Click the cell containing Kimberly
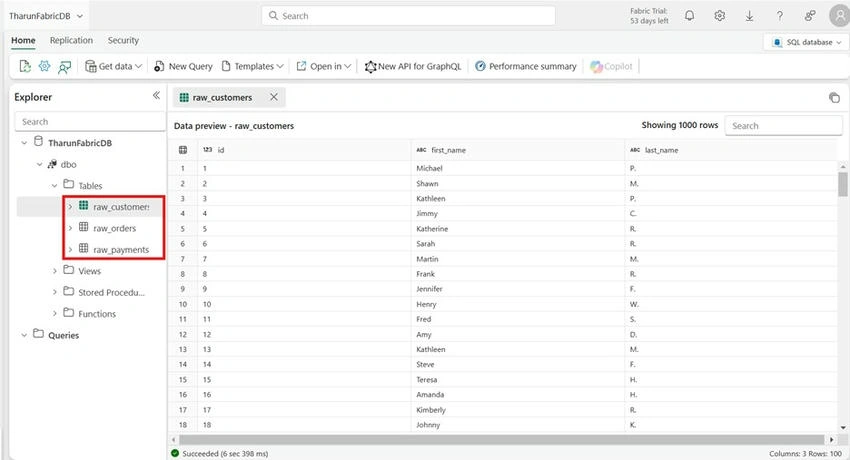The width and height of the screenshot is (850, 460). click(518, 410)
